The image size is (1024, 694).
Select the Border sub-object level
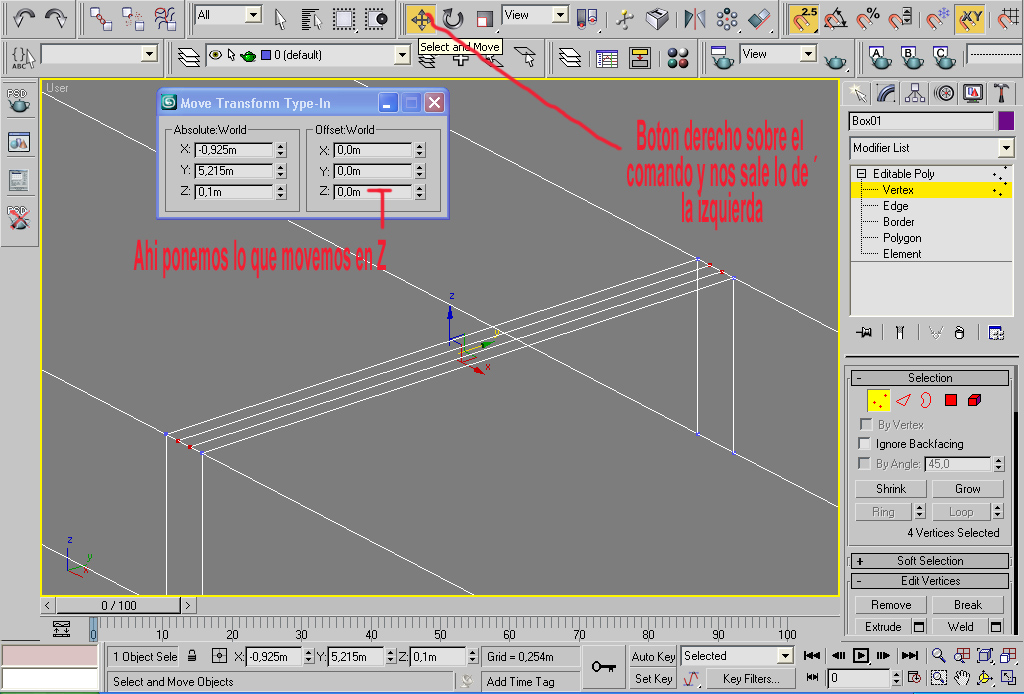coord(899,222)
